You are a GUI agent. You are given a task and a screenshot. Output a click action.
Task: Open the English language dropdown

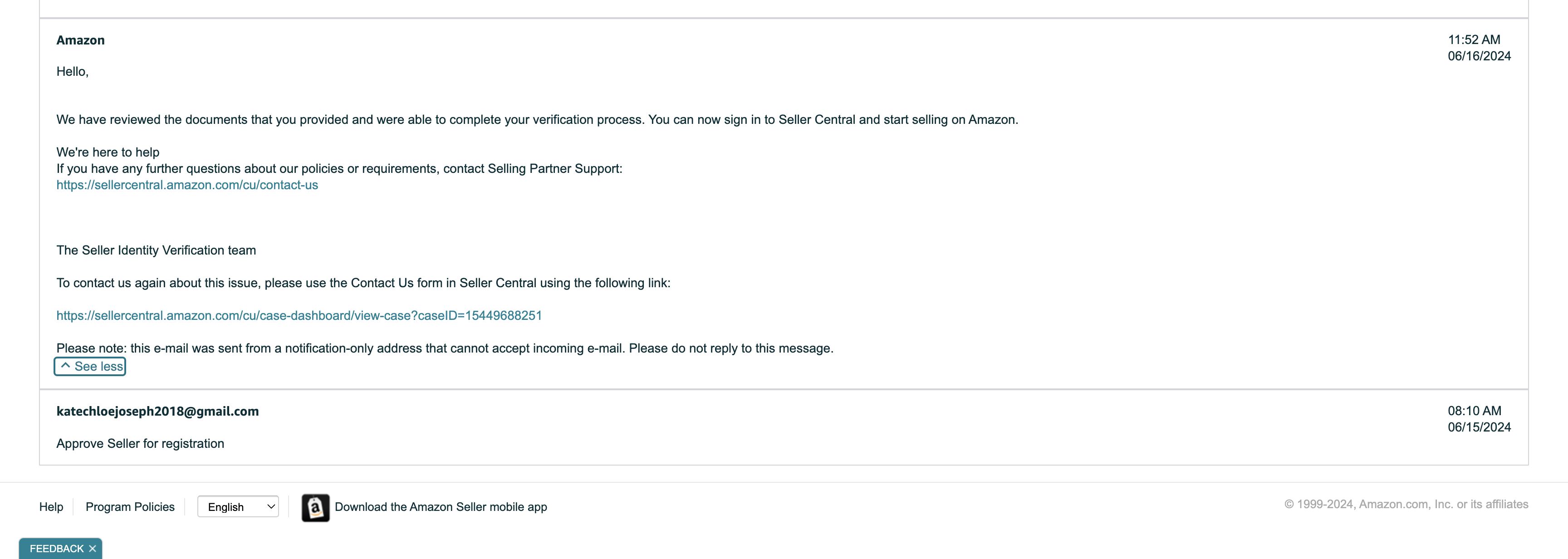click(x=238, y=507)
